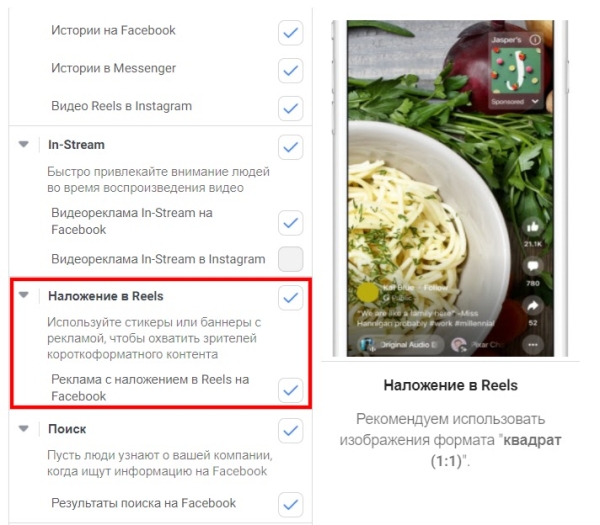The width and height of the screenshot is (600, 525).
Task: Click the info icon next to Jasper's
Action: click(535, 39)
